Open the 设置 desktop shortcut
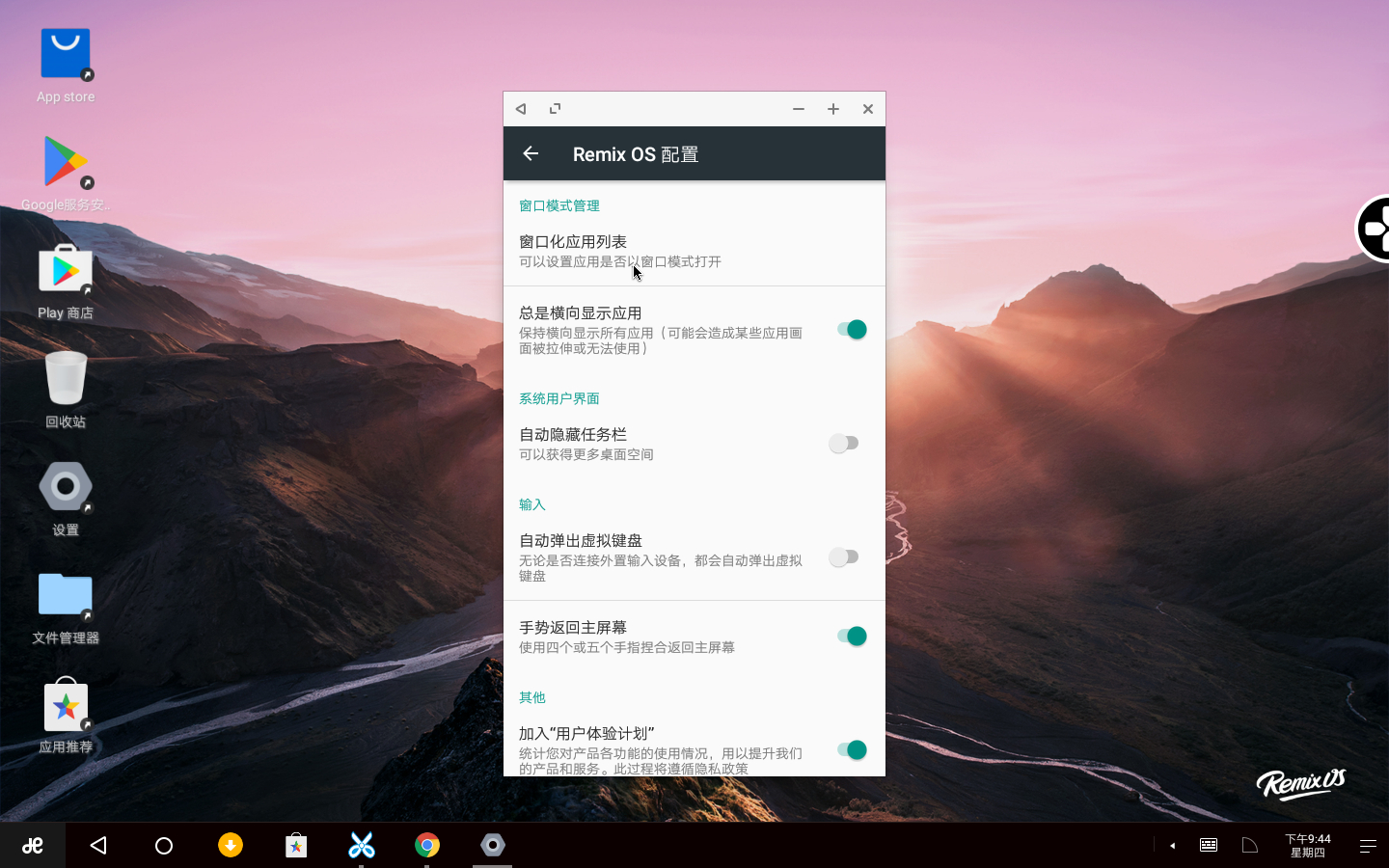Screen dimensions: 1389x868 66,498
